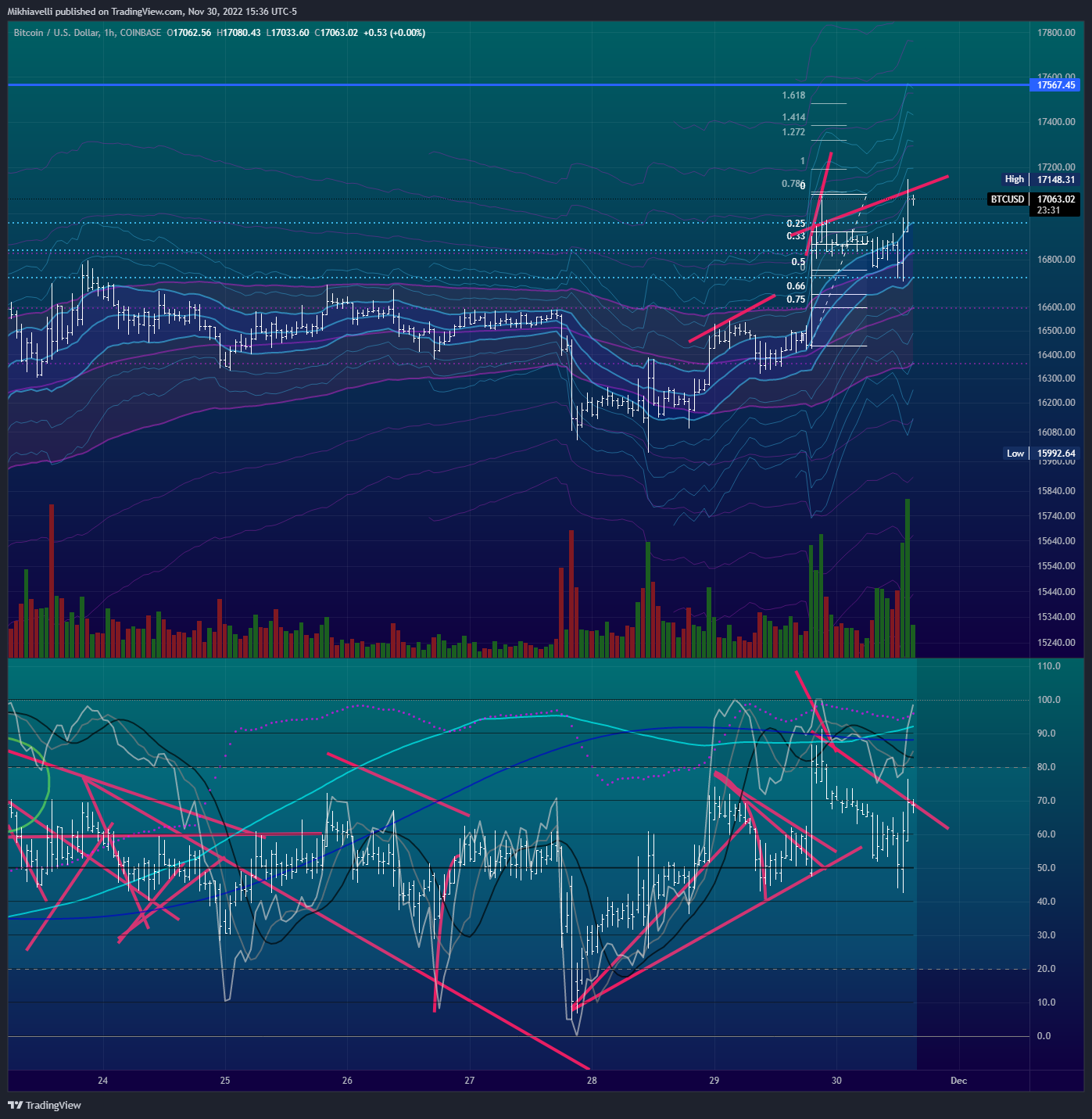
Task: Click the blue 17567.45 price label
Action: pos(1055,84)
